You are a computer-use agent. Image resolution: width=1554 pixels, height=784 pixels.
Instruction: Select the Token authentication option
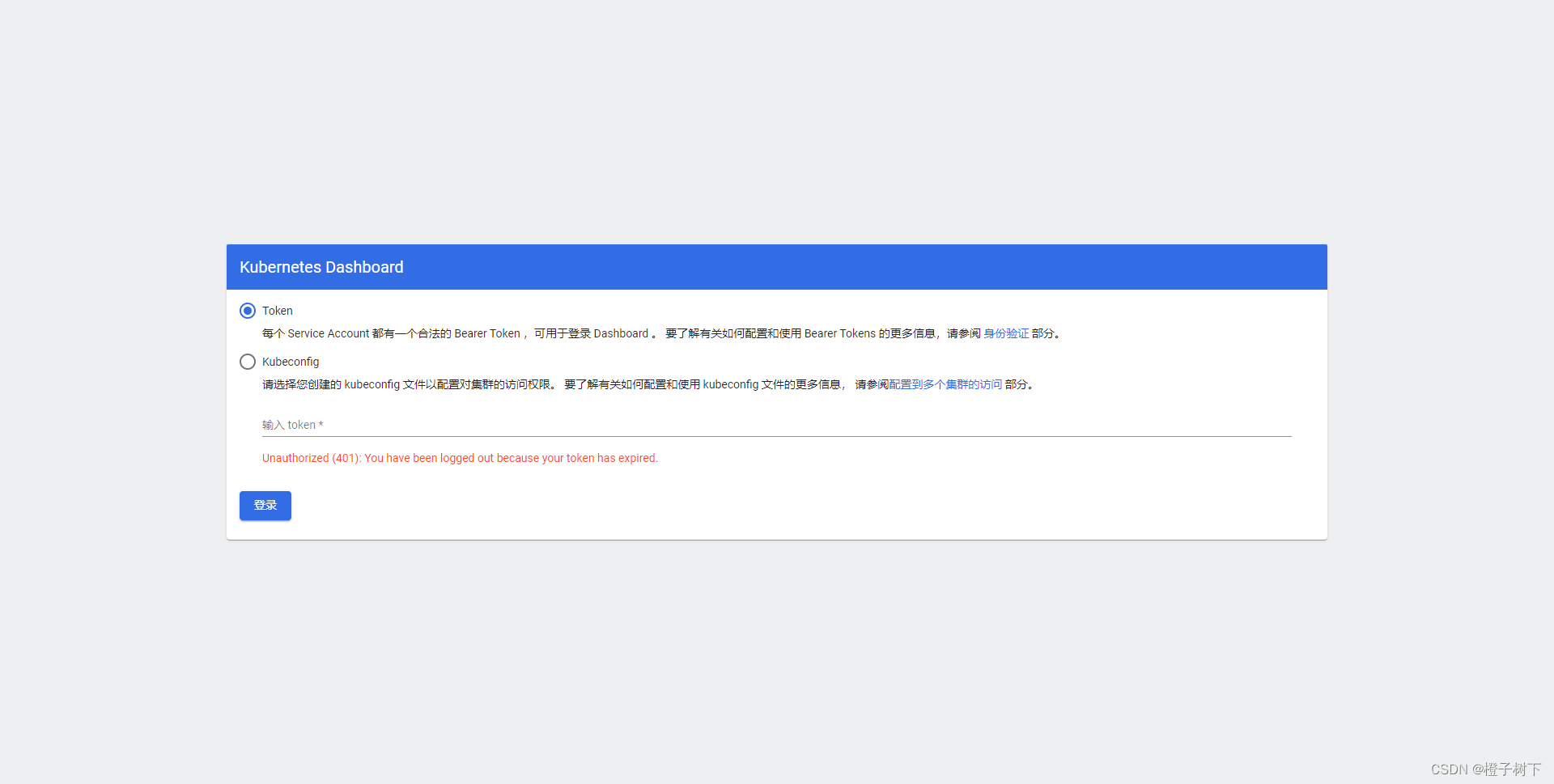coord(247,311)
